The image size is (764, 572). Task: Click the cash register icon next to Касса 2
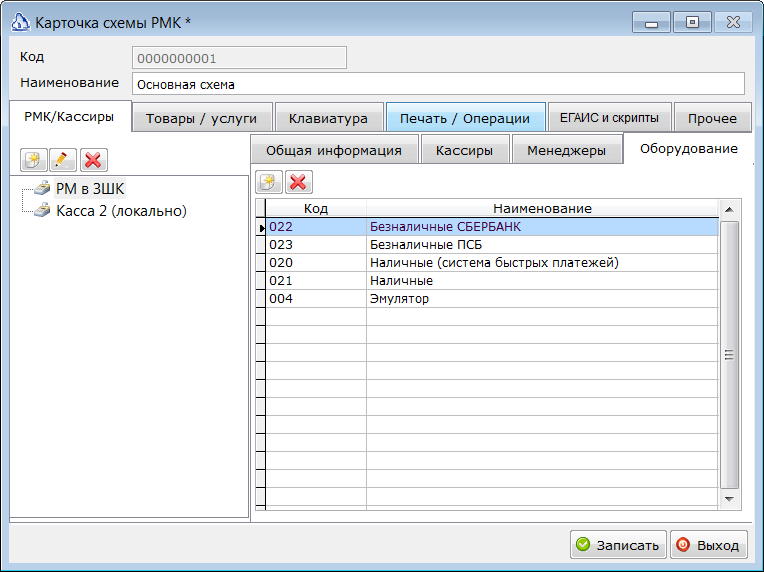click(43, 210)
